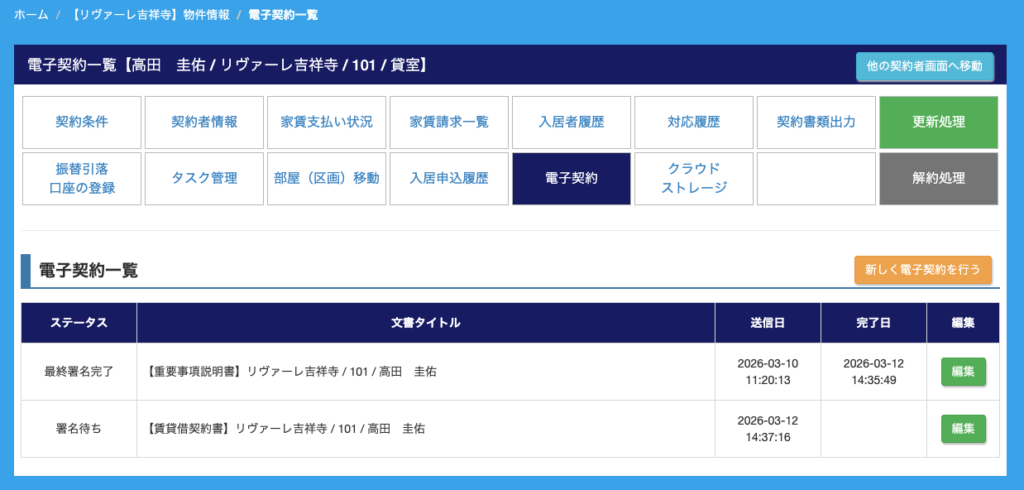Screen dimensions: 1024x490
Task: View the 入居者履歴 tab
Action: [571, 122]
